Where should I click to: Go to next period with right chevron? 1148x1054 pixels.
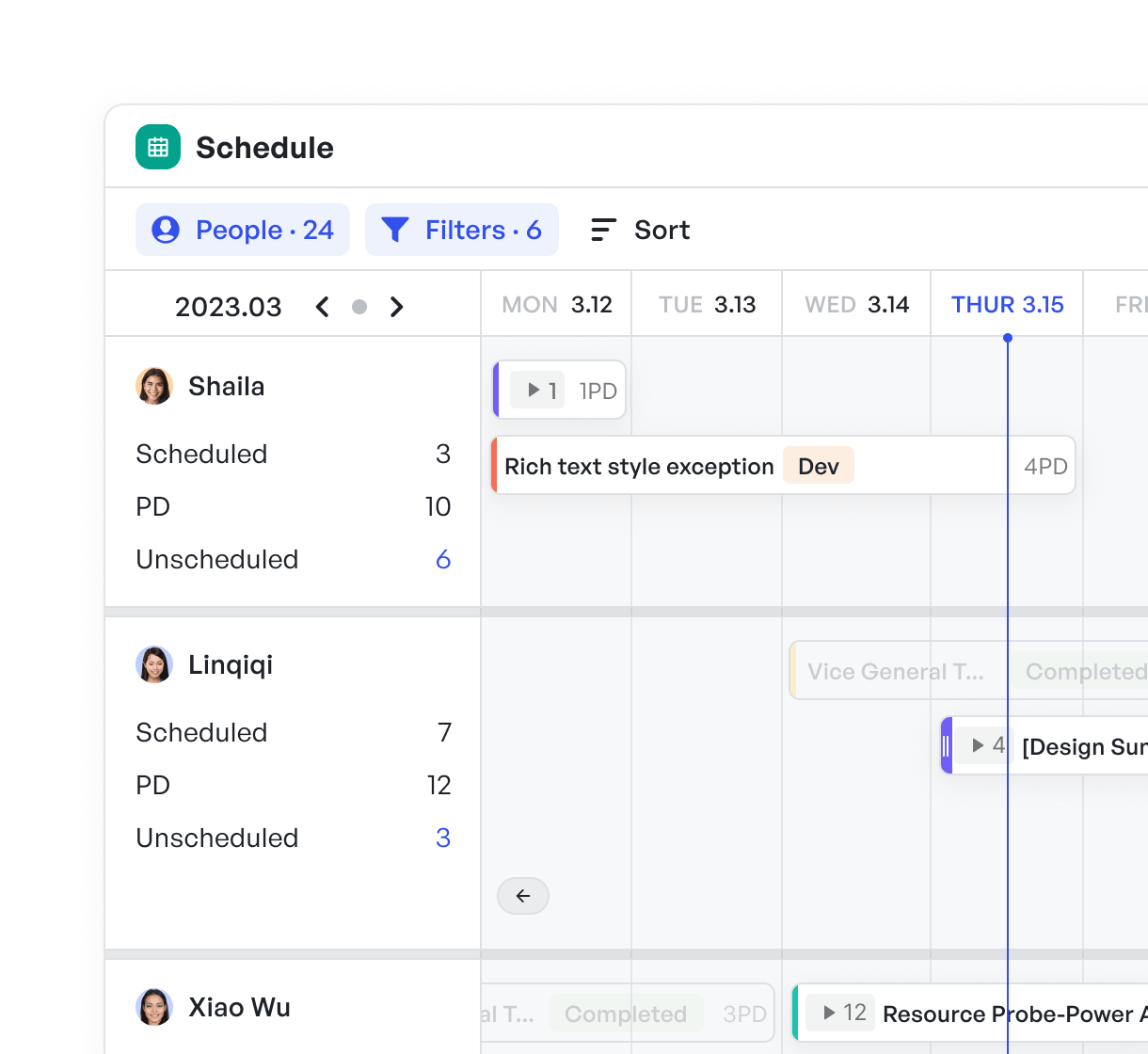(x=397, y=307)
